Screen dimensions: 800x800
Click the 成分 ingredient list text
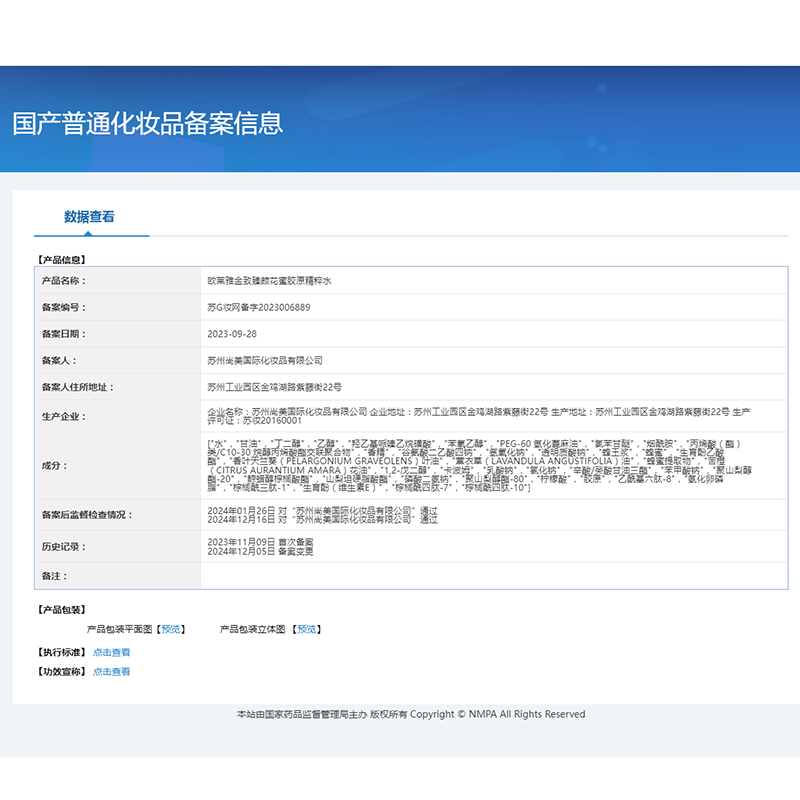point(478,465)
